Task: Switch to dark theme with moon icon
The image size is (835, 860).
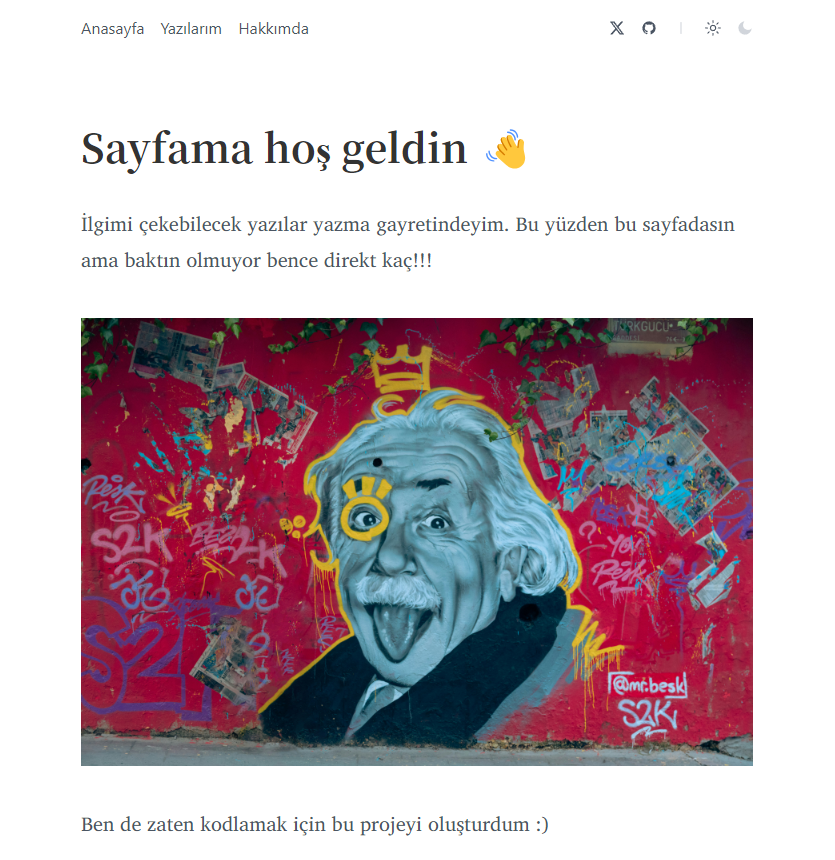Action: (744, 28)
